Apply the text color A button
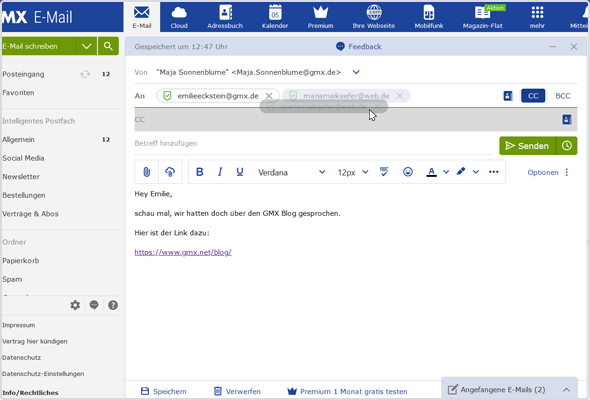Image resolution: width=590 pixels, height=400 pixels. 432,172
